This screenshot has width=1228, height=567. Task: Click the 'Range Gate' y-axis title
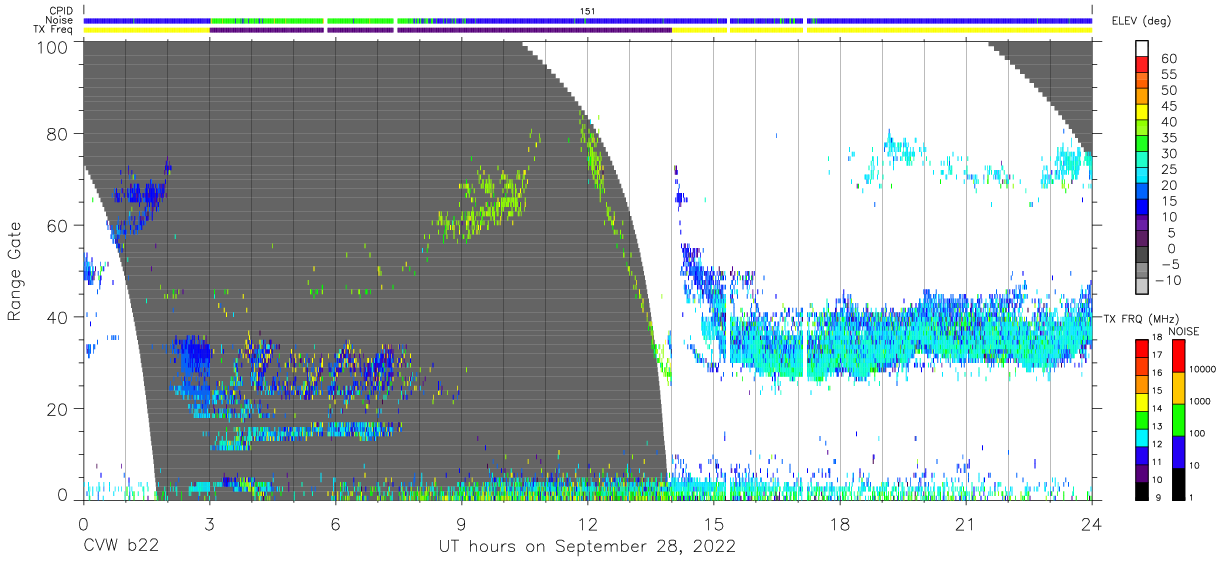pyautogui.click(x=14, y=269)
